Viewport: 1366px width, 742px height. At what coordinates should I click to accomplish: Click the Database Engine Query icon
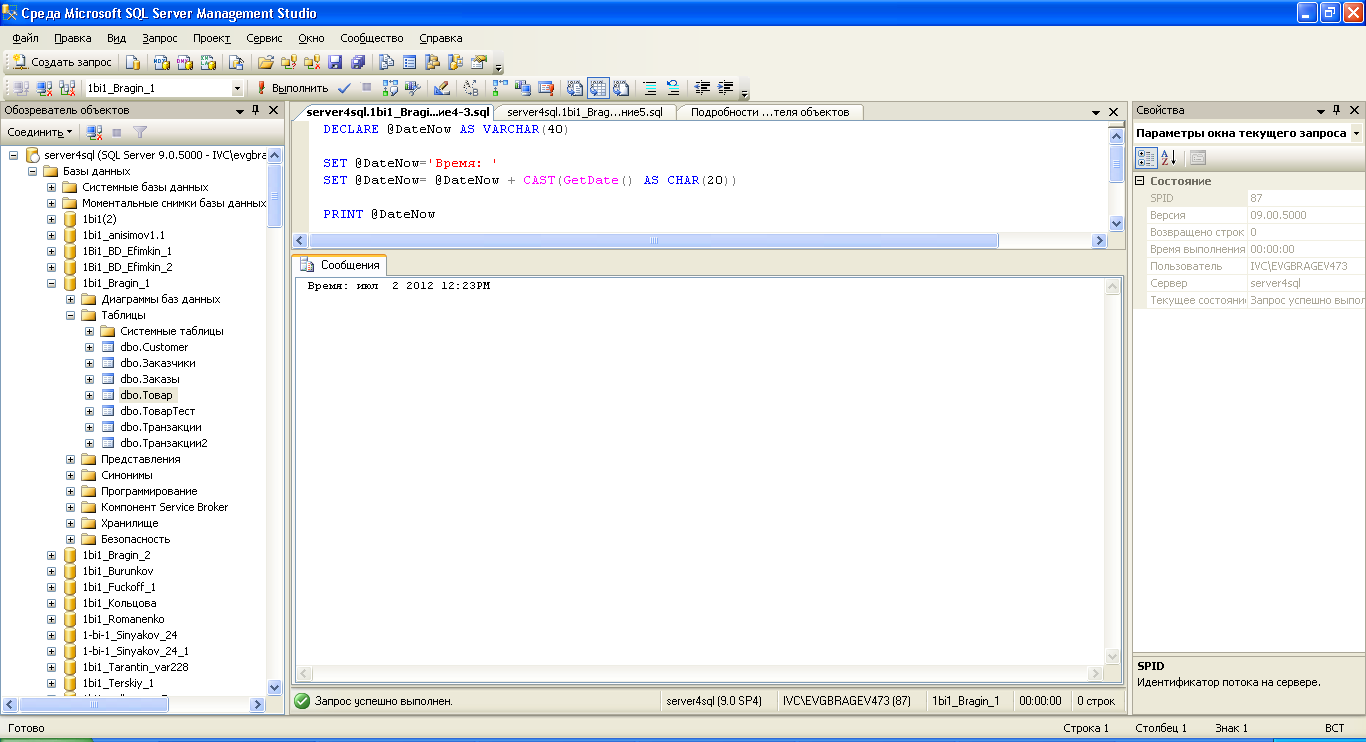pyautogui.click(x=133, y=62)
